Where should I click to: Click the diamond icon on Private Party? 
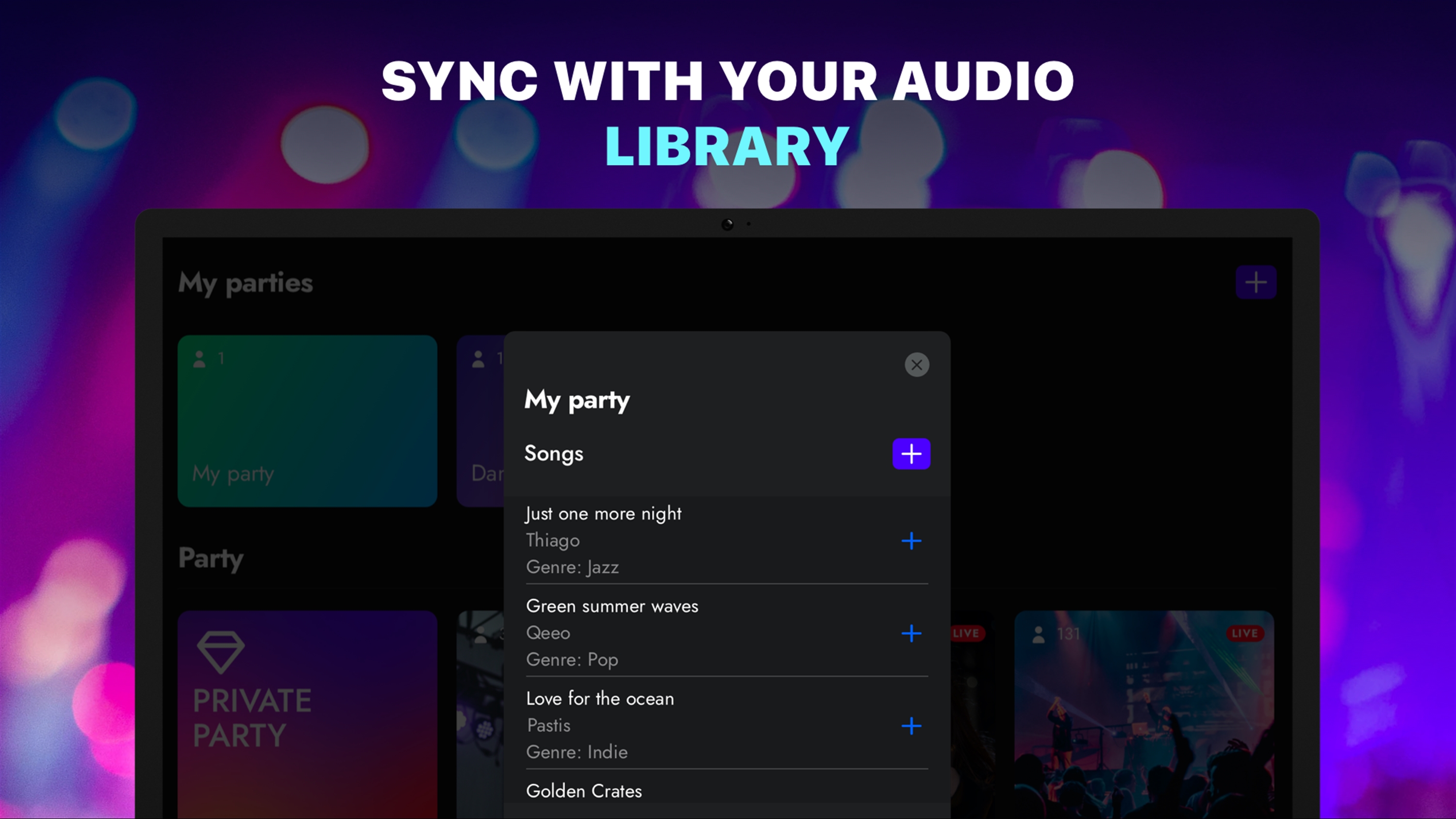[220, 652]
